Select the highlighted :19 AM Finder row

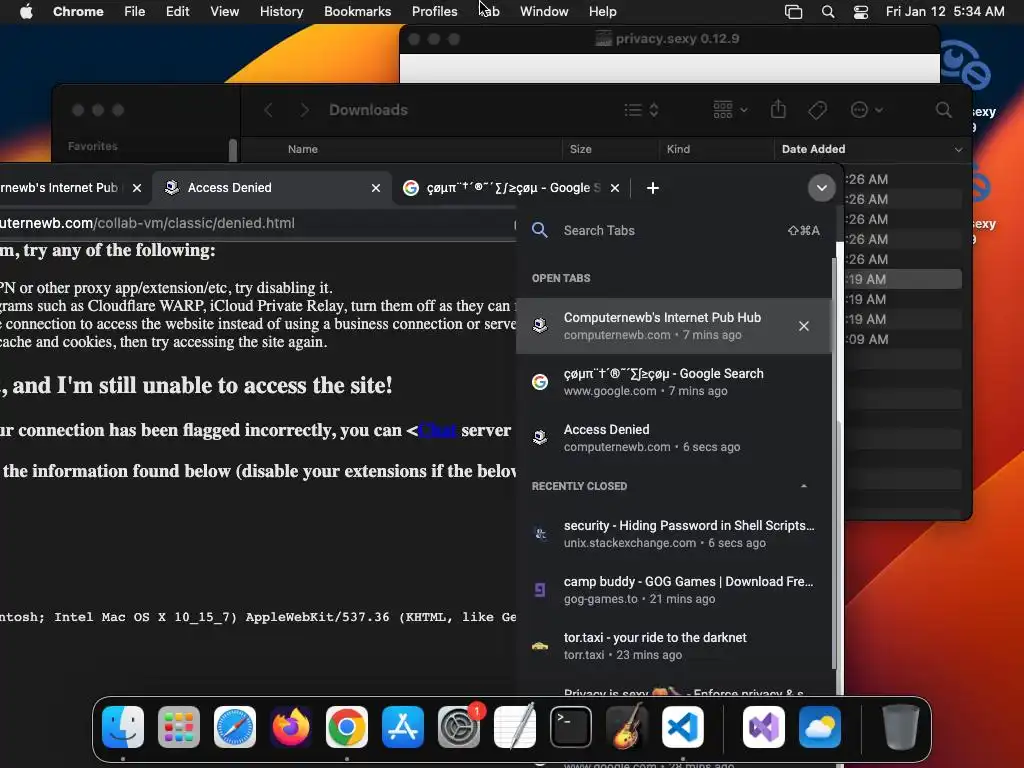[903, 280]
